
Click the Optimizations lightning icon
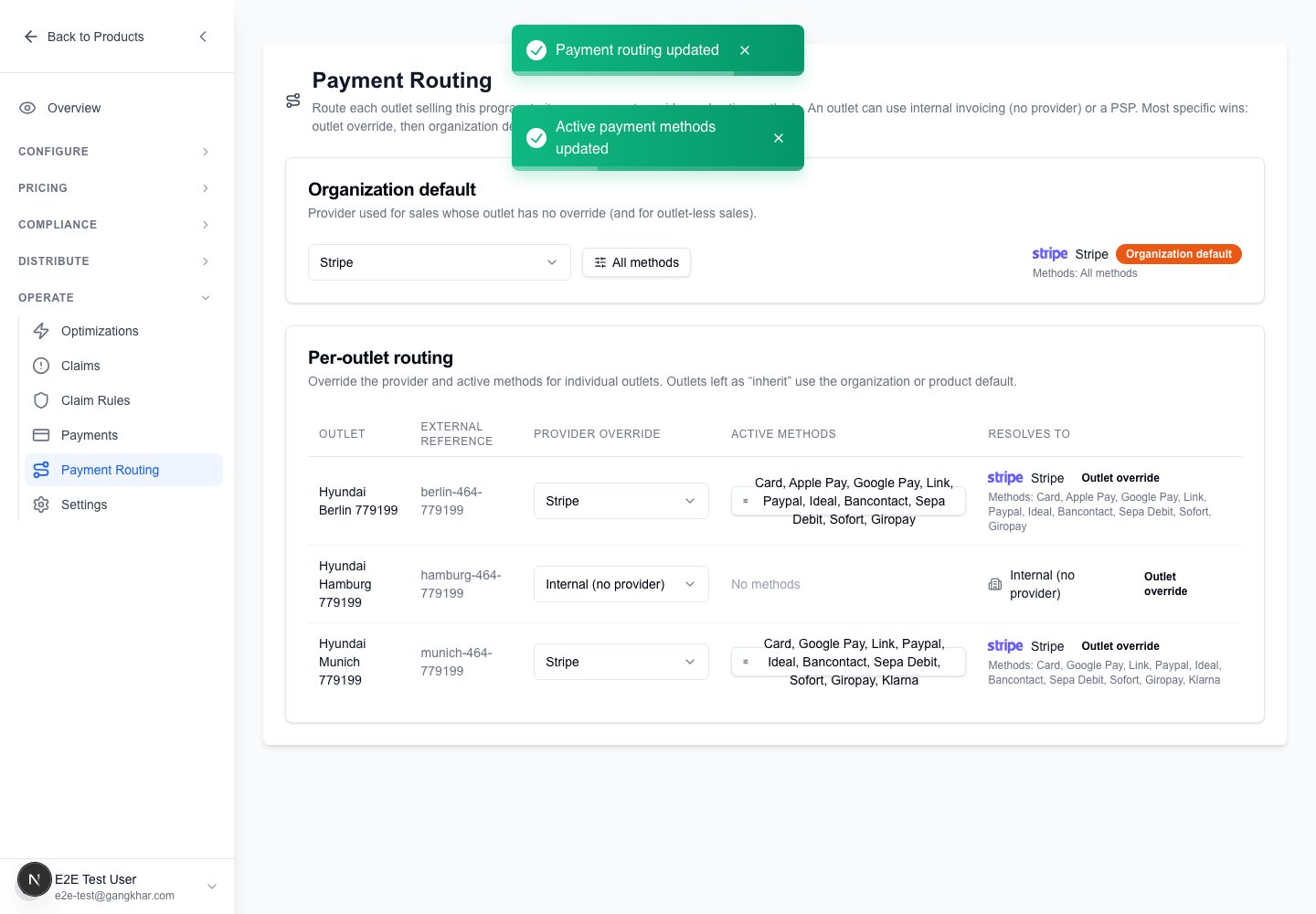[x=41, y=331]
